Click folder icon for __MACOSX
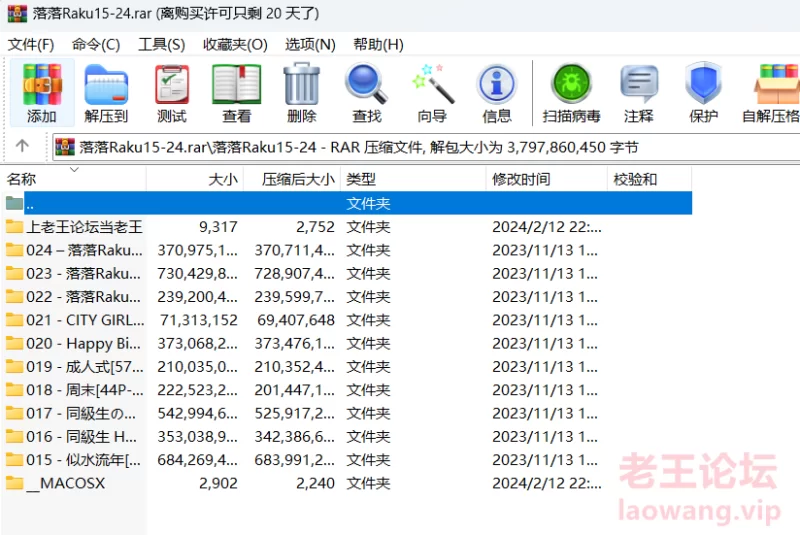This screenshot has width=800, height=535. [x=14, y=482]
